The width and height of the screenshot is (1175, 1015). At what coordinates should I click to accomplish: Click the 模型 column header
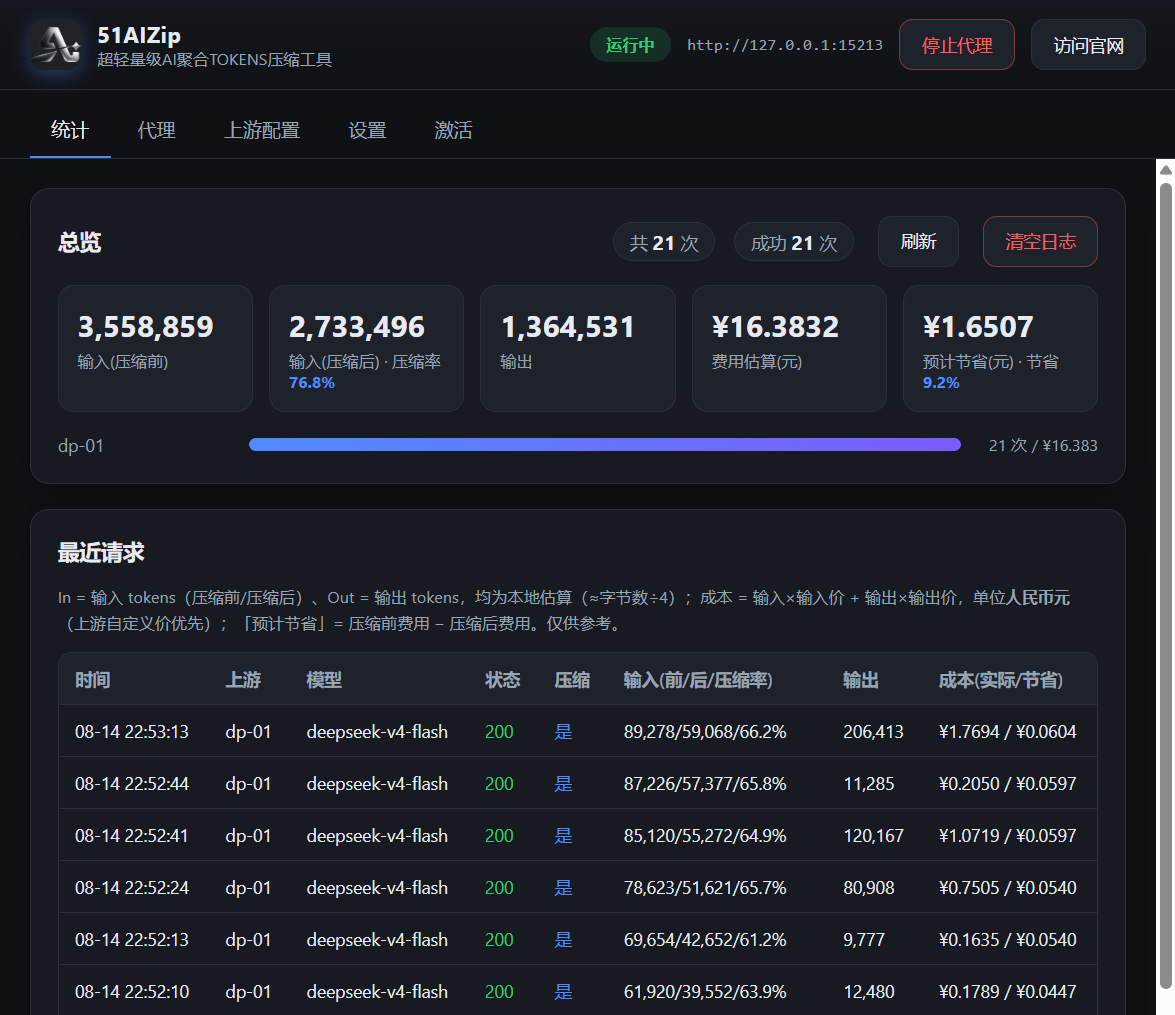click(x=324, y=680)
